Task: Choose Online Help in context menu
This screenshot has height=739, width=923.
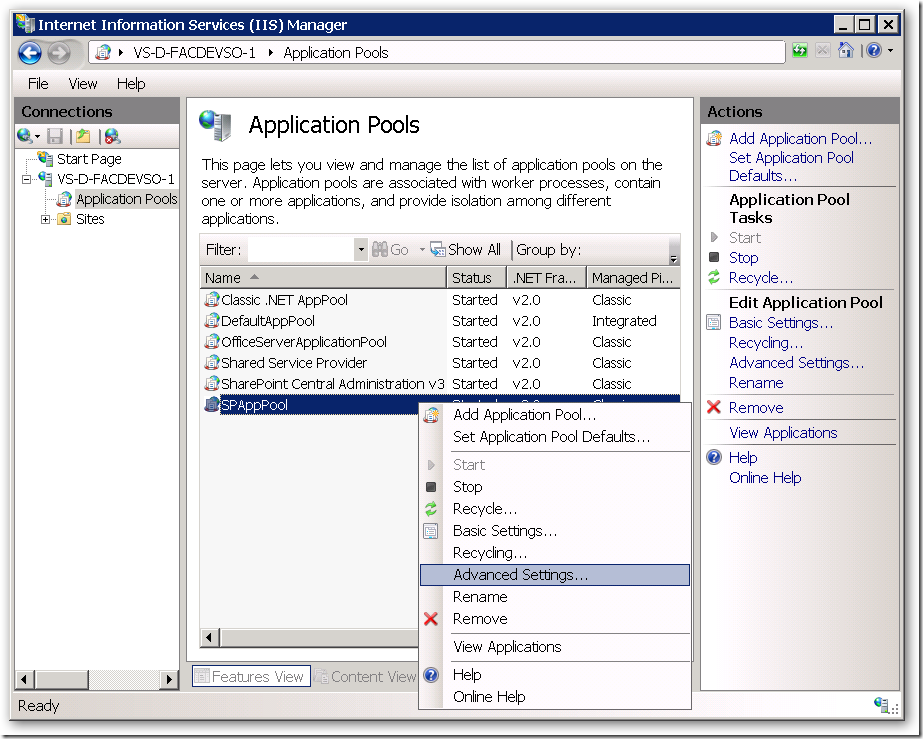Action: [x=554, y=697]
